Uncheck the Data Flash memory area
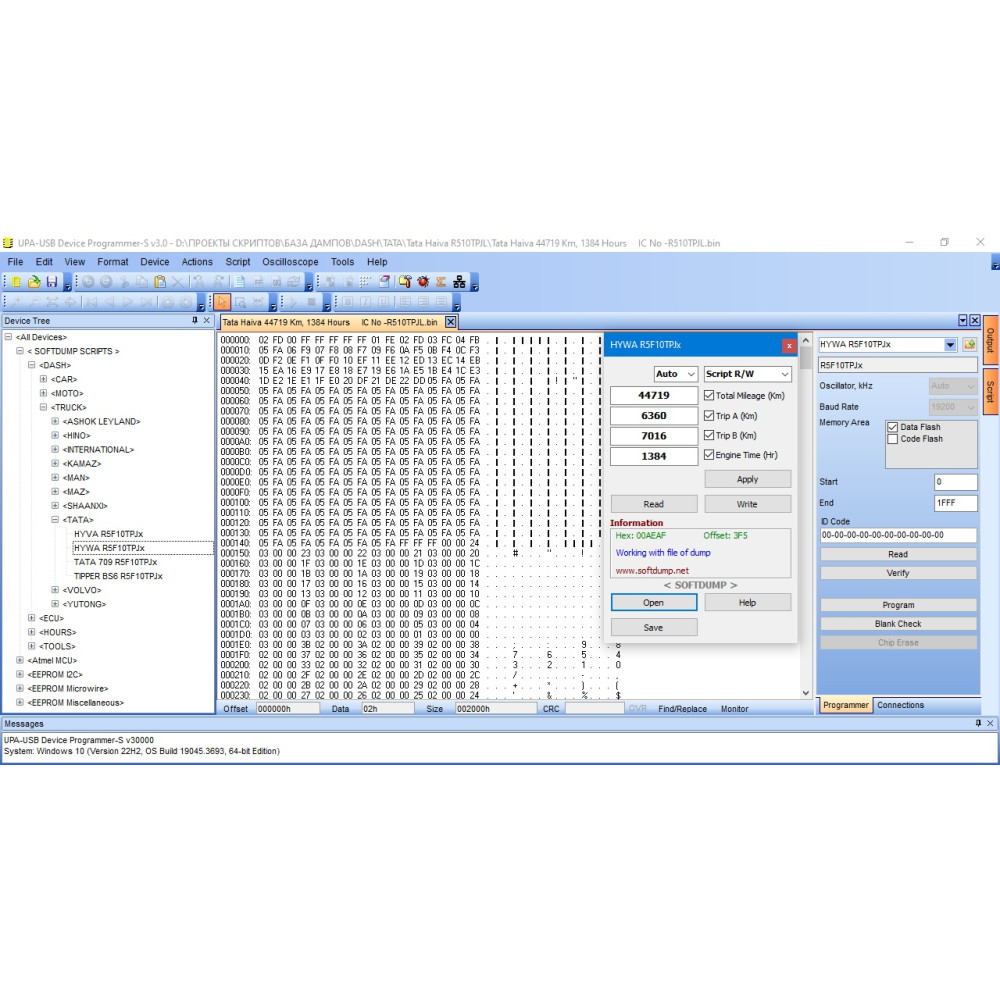 click(x=893, y=427)
